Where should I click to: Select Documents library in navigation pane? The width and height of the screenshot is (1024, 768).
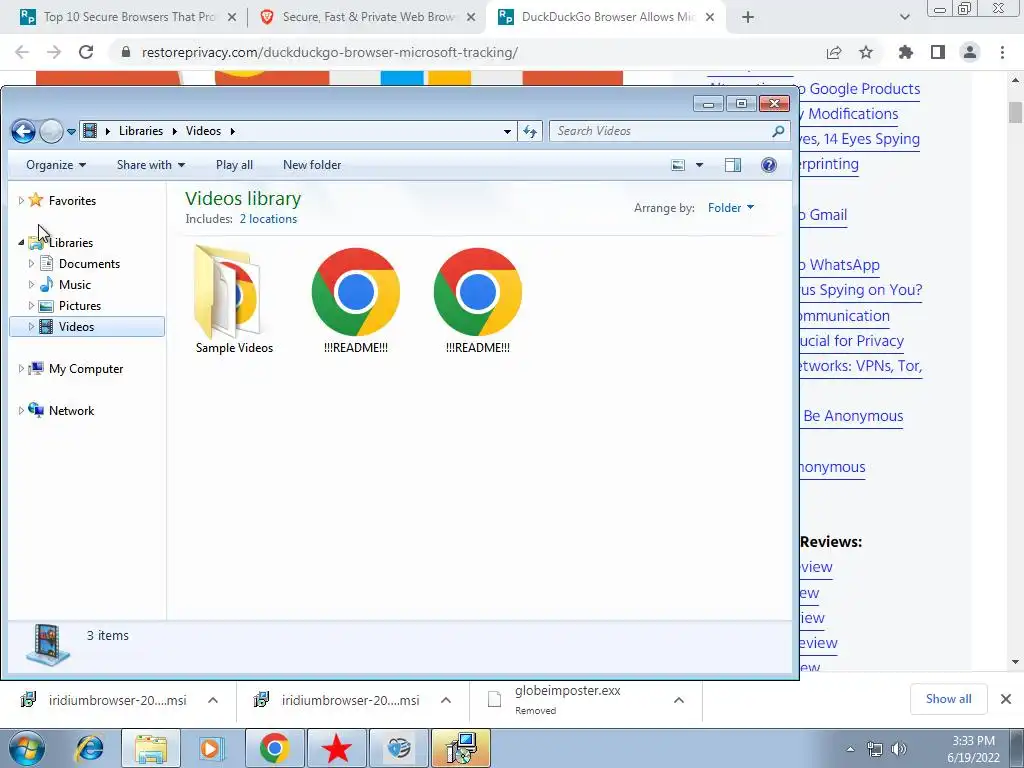pos(89,264)
